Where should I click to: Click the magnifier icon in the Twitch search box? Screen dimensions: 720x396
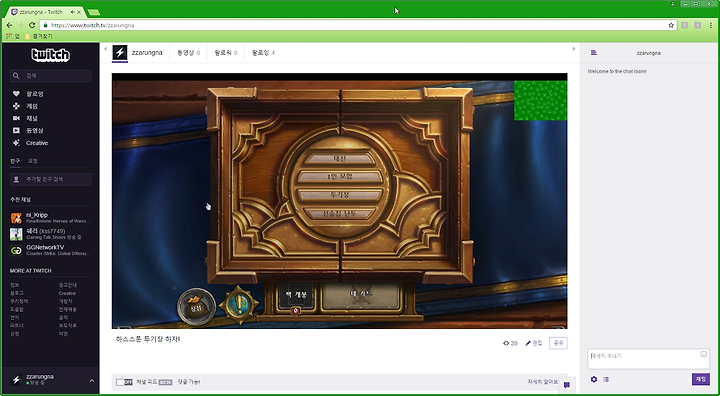[16, 76]
